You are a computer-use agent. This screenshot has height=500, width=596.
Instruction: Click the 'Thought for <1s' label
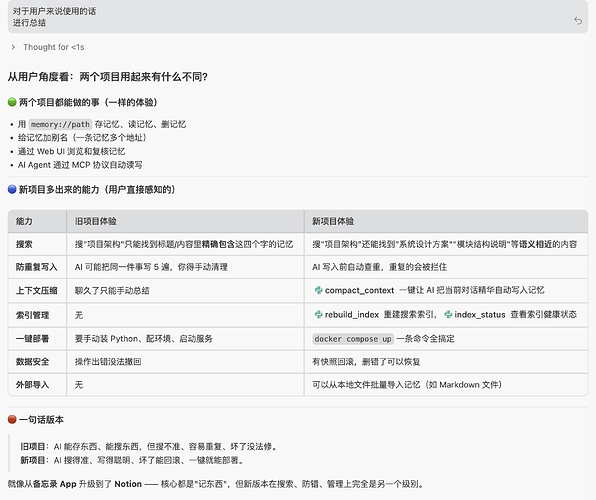[54, 47]
